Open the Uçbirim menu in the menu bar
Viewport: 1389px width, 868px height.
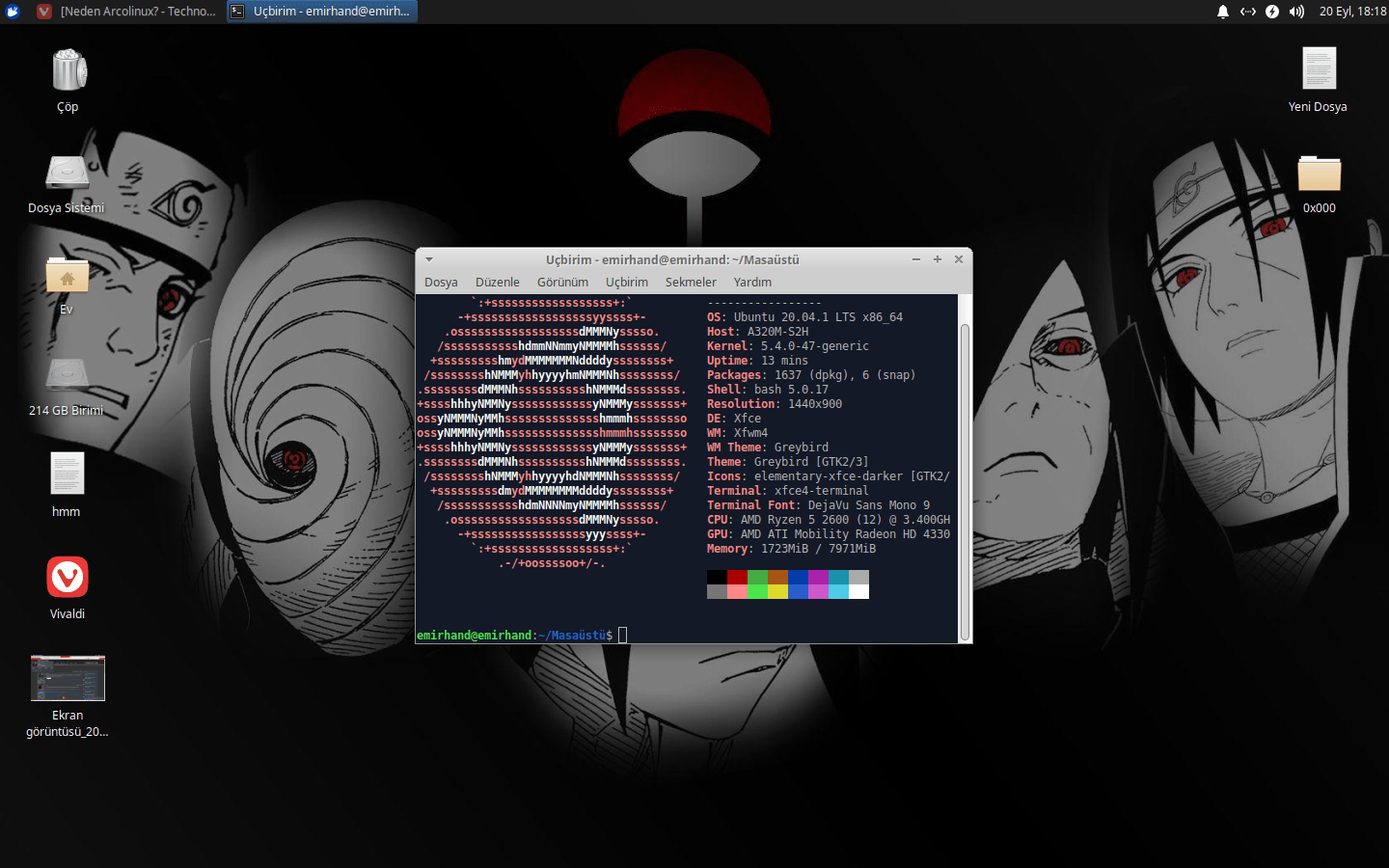click(627, 283)
